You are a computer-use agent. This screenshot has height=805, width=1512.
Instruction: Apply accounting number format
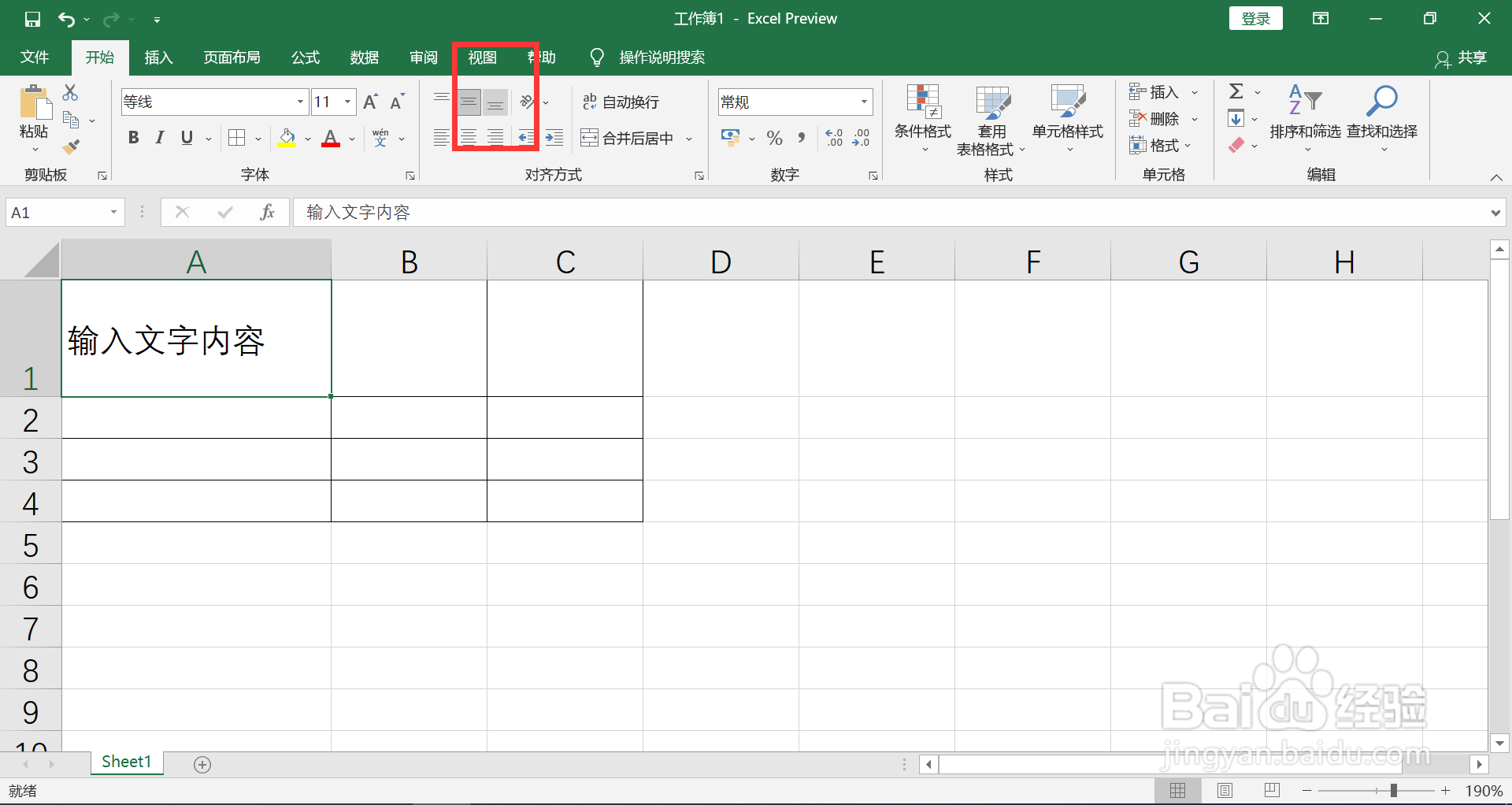[x=730, y=138]
